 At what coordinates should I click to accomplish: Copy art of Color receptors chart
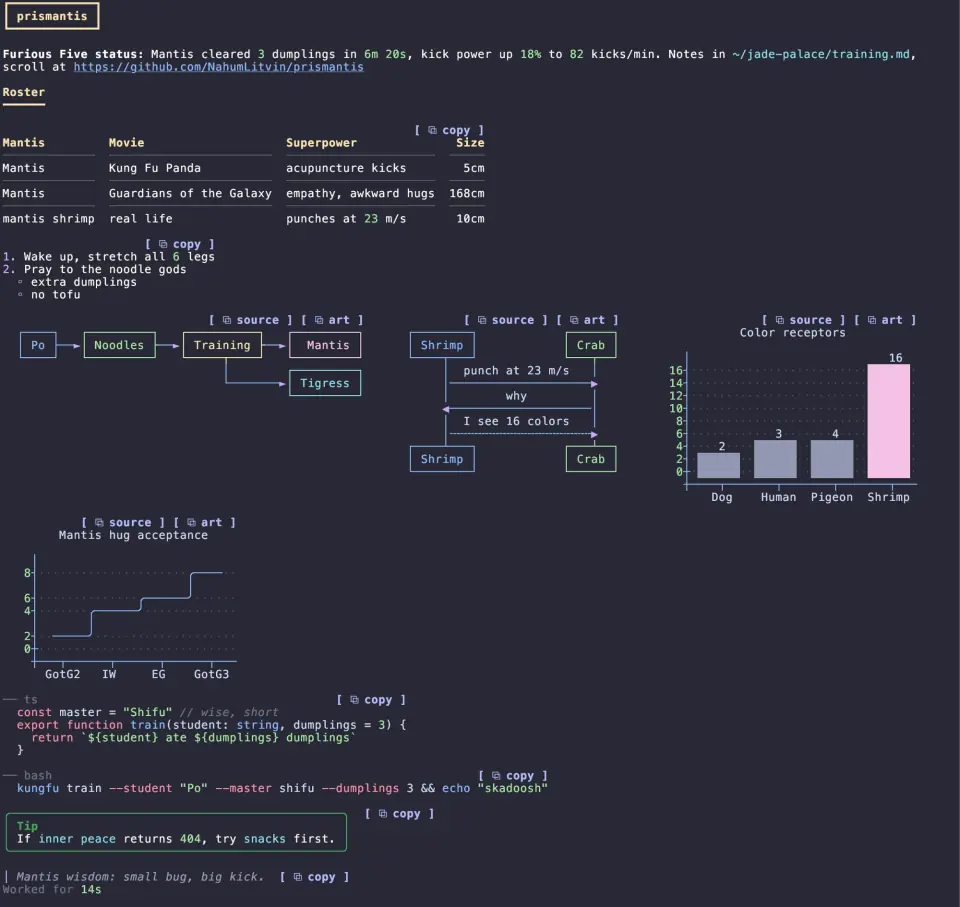pyautogui.click(x=885, y=320)
